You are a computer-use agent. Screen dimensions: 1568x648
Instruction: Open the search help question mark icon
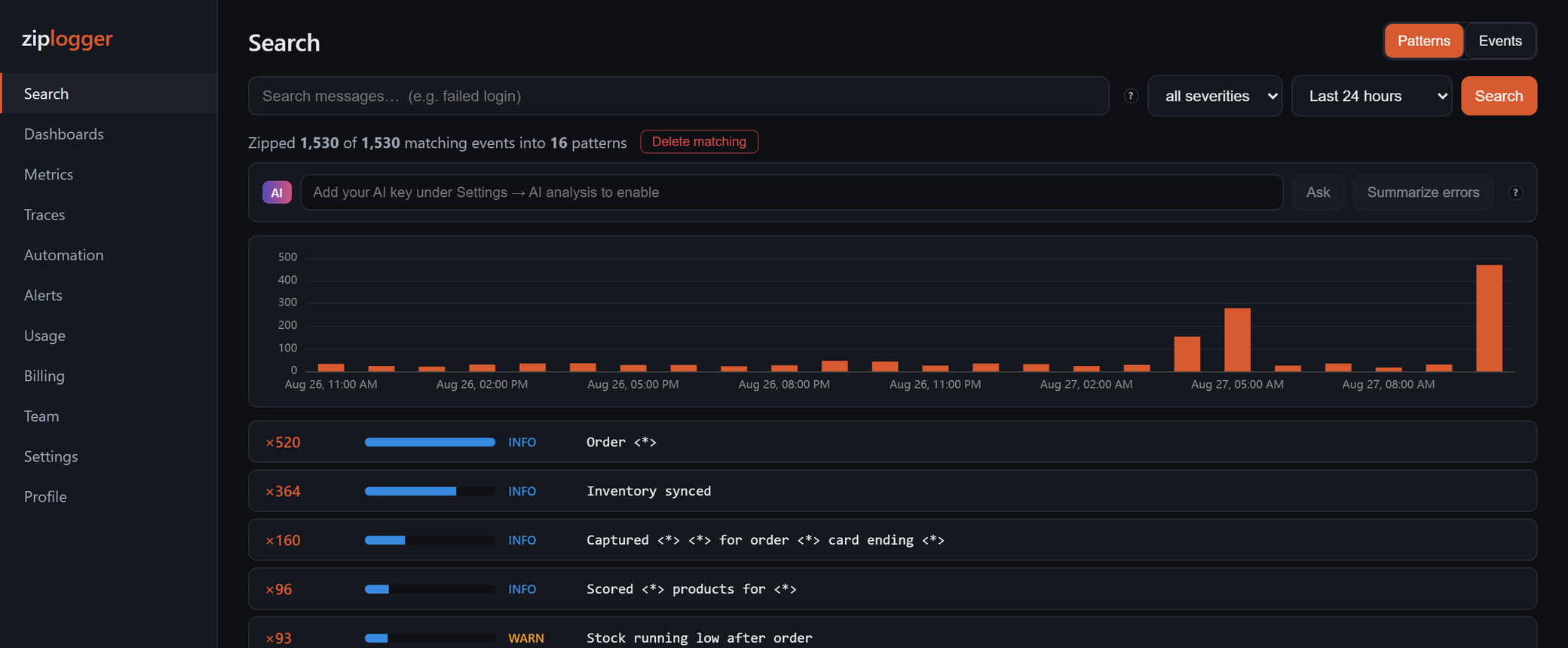click(x=1130, y=96)
